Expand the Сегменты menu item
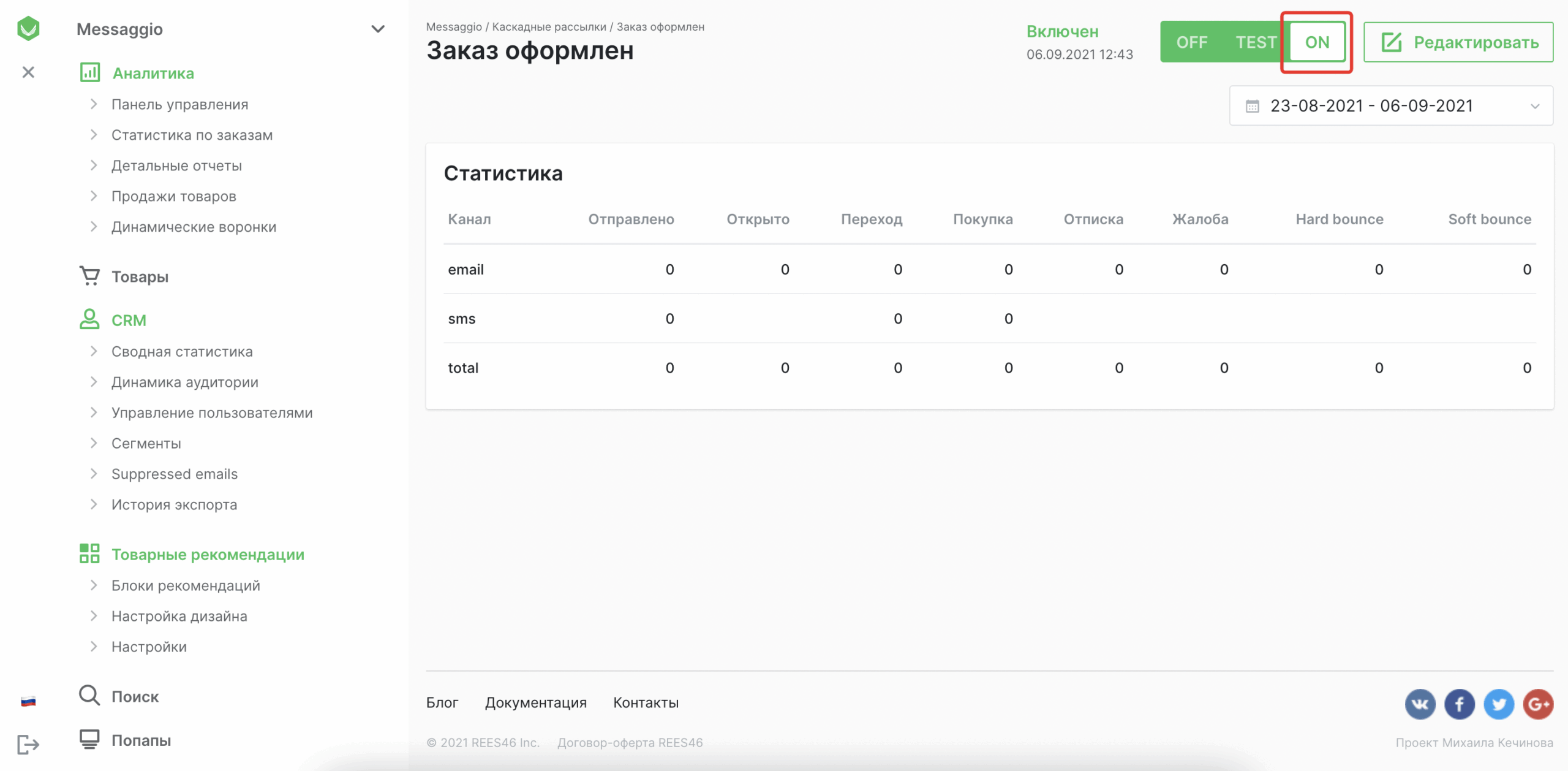This screenshot has height=771, width=1568. tap(146, 443)
